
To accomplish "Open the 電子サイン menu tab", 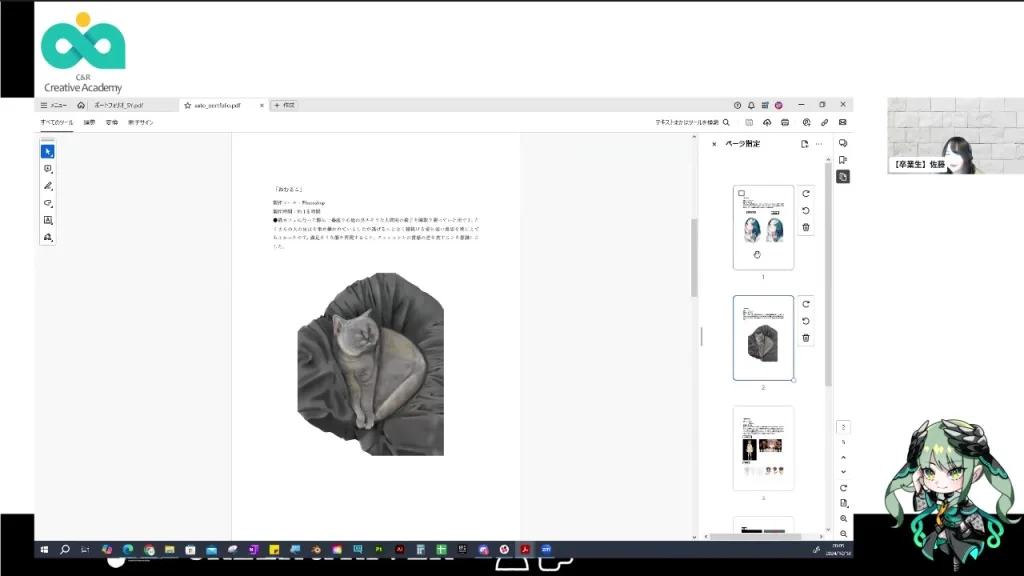I will click(x=141, y=122).
